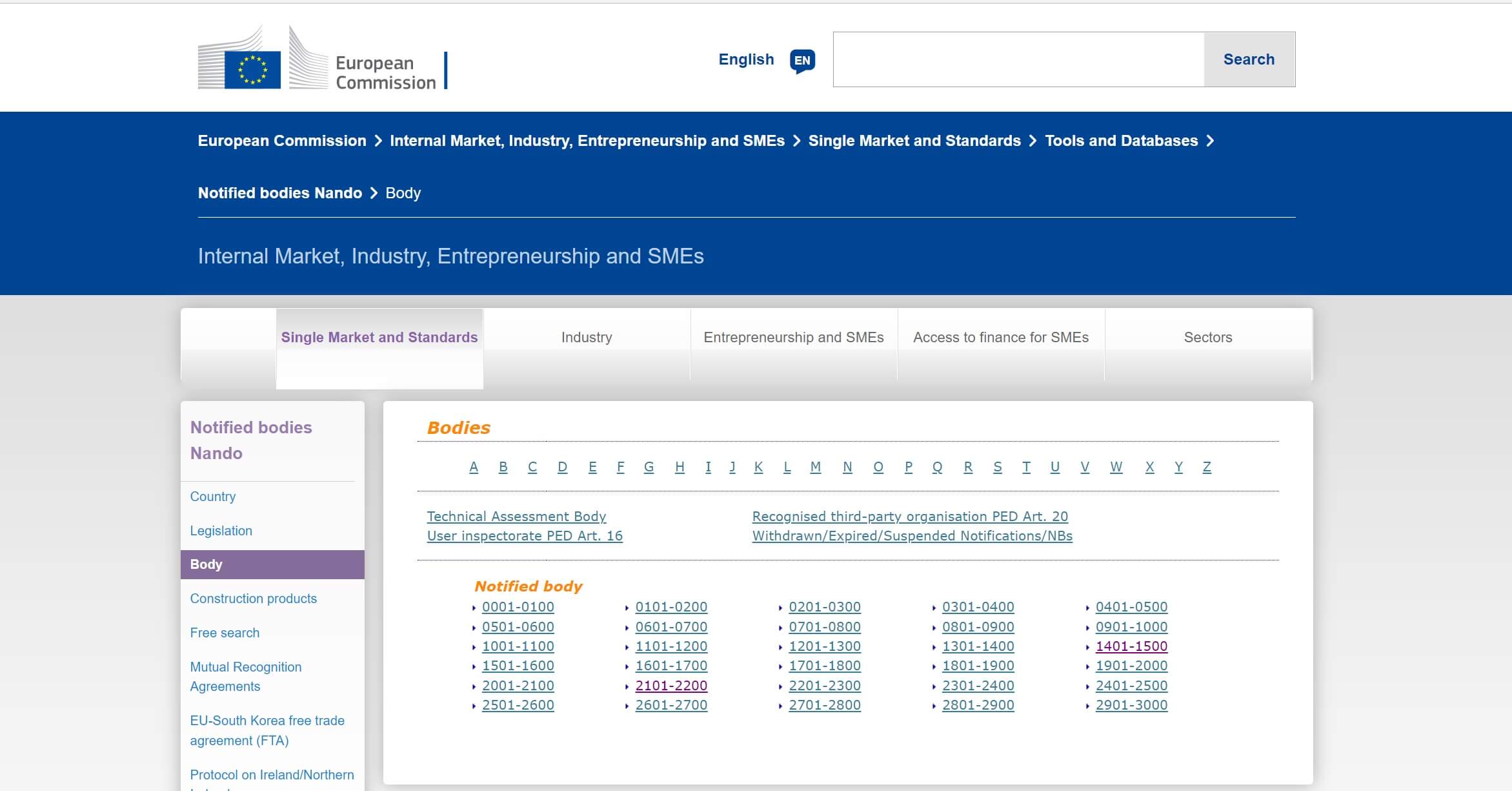This screenshot has height=791, width=1512.
Task: Filter bodies by letter A
Action: (x=474, y=467)
